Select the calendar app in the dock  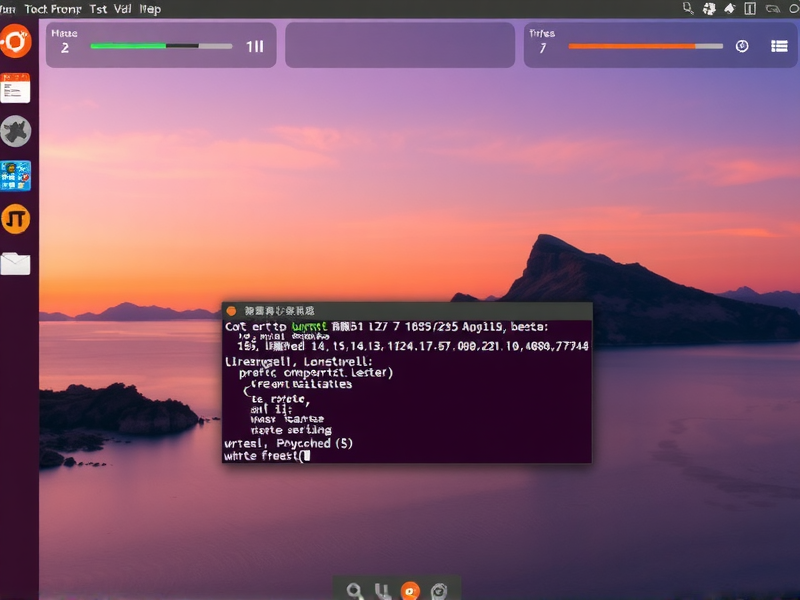tap(16, 90)
